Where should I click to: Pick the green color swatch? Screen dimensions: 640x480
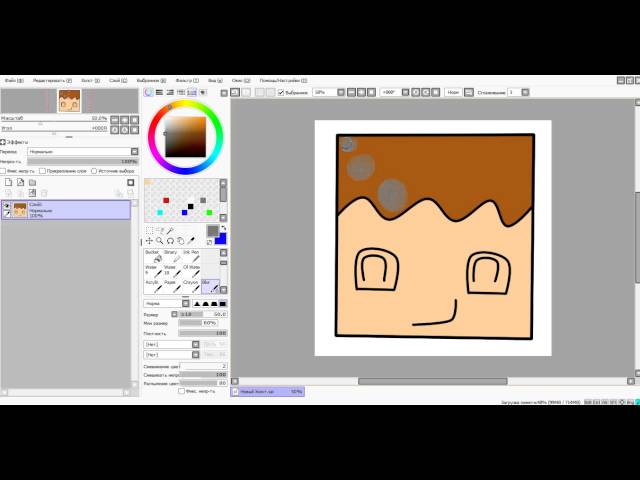click(x=209, y=212)
